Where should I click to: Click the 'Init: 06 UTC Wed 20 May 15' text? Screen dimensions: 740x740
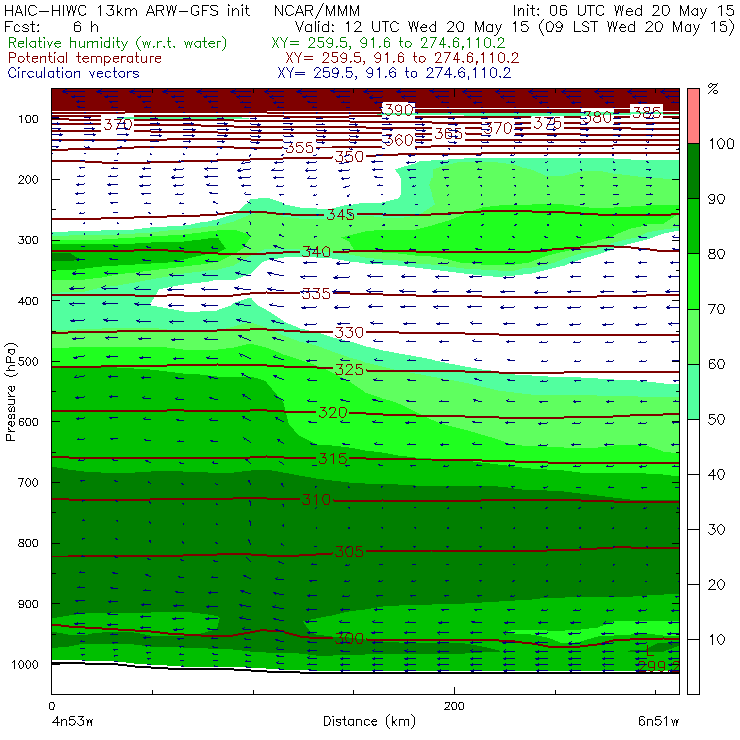pos(623,11)
